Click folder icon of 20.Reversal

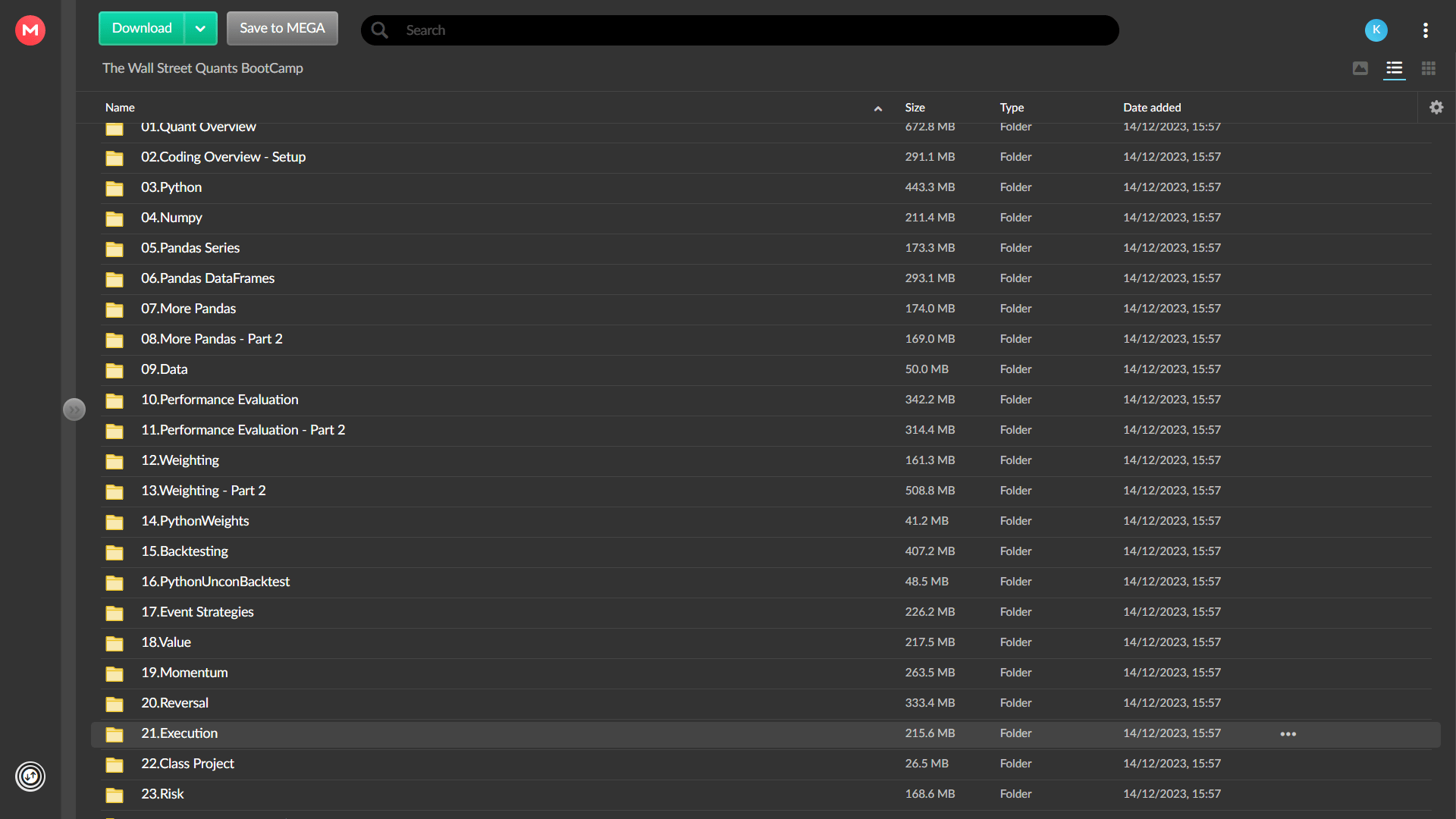(115, 704)
